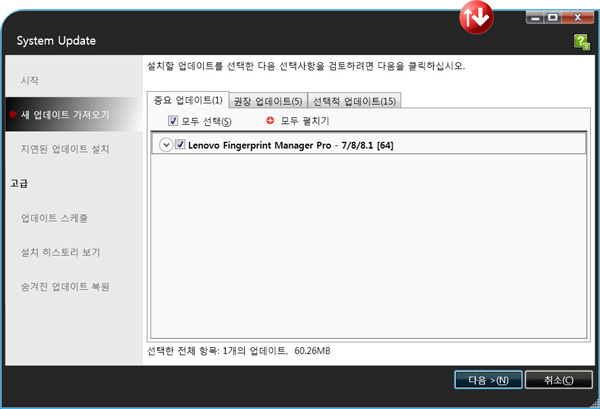
Task: Minimize the System Update window
Action: click(535, 18)
